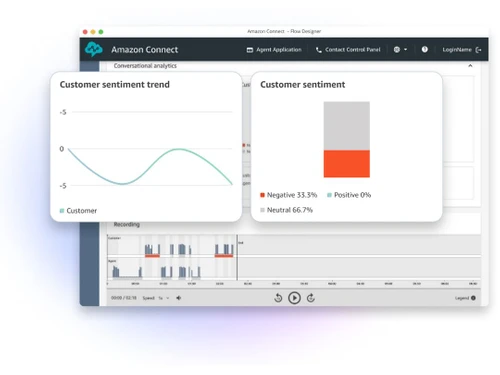Click the yellow macOS minimize window button
The height and width of the screenshot is (375, 500).
tap(93, 32)
